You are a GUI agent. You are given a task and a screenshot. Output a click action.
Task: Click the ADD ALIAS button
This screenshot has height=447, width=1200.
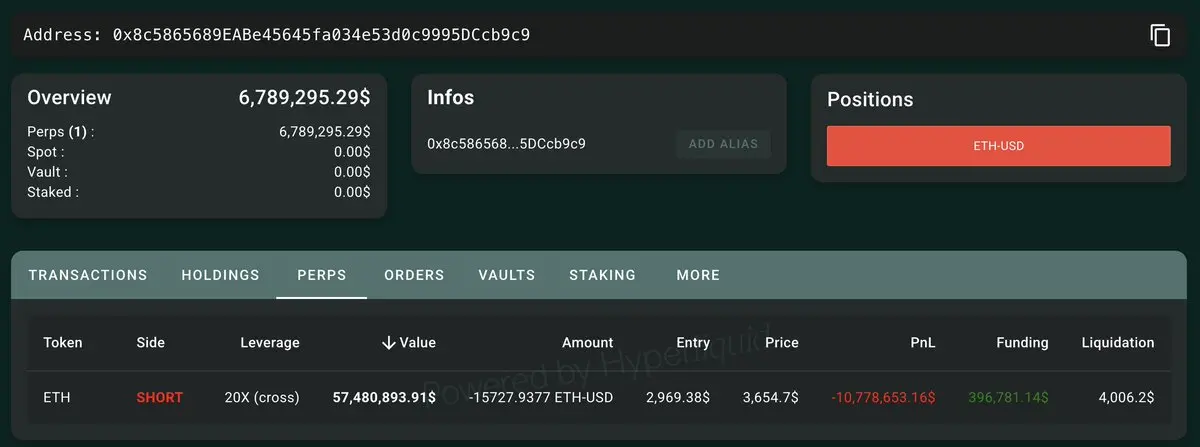(723, 144)
